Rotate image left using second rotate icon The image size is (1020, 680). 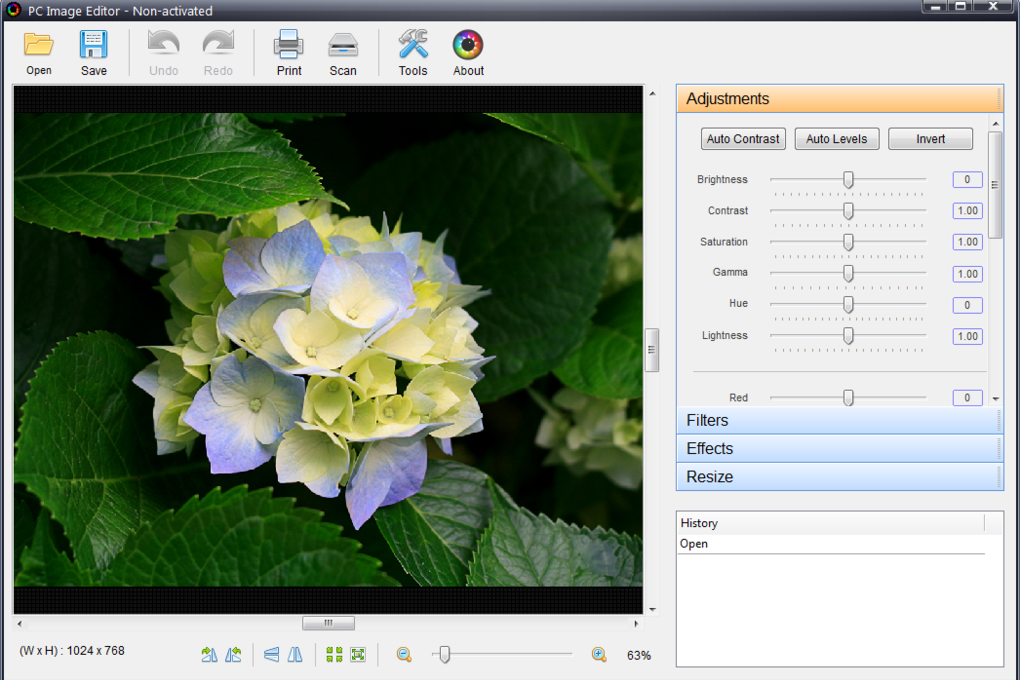pyautogui.click(x=234, y=655)
